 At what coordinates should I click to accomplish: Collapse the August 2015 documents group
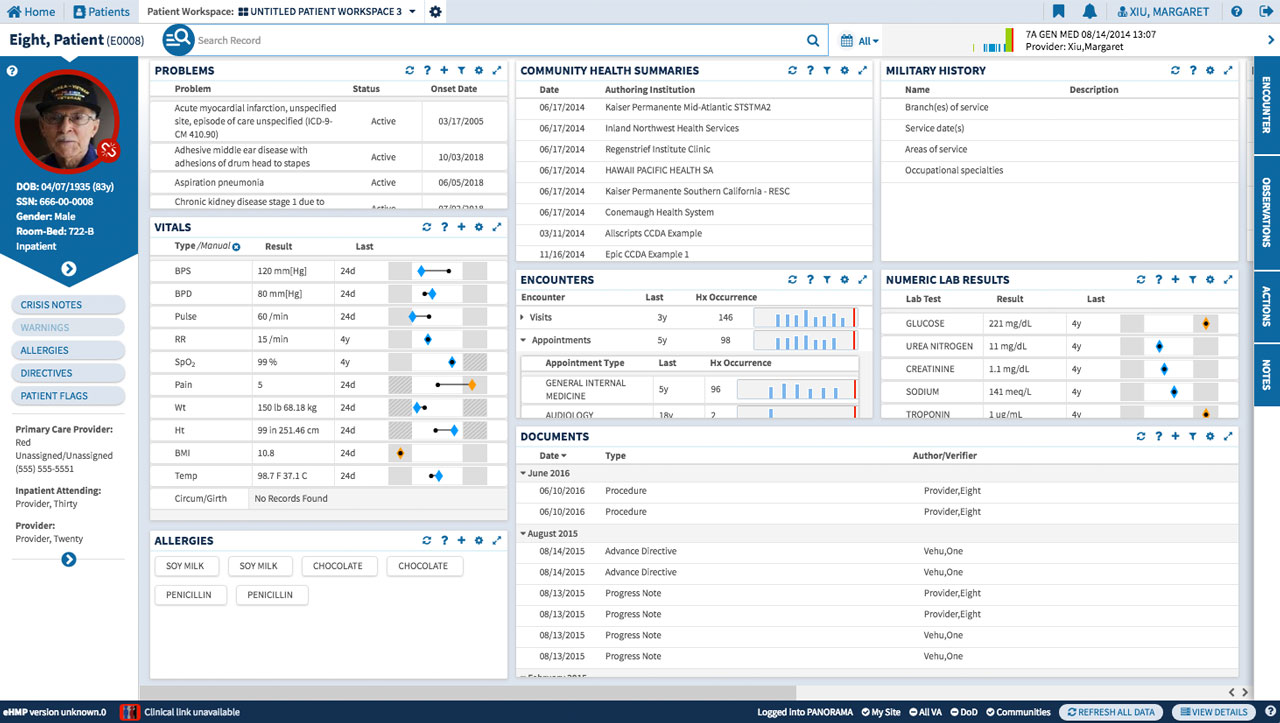click(x=523, y=534)
